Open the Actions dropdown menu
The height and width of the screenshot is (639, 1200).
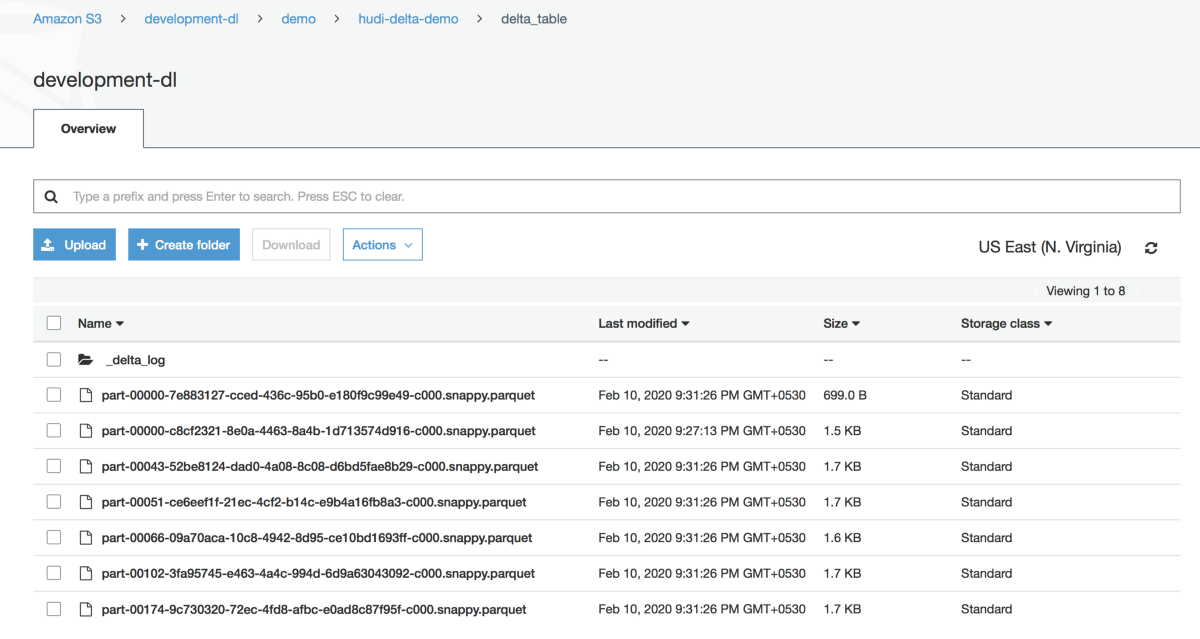point(382,245)
